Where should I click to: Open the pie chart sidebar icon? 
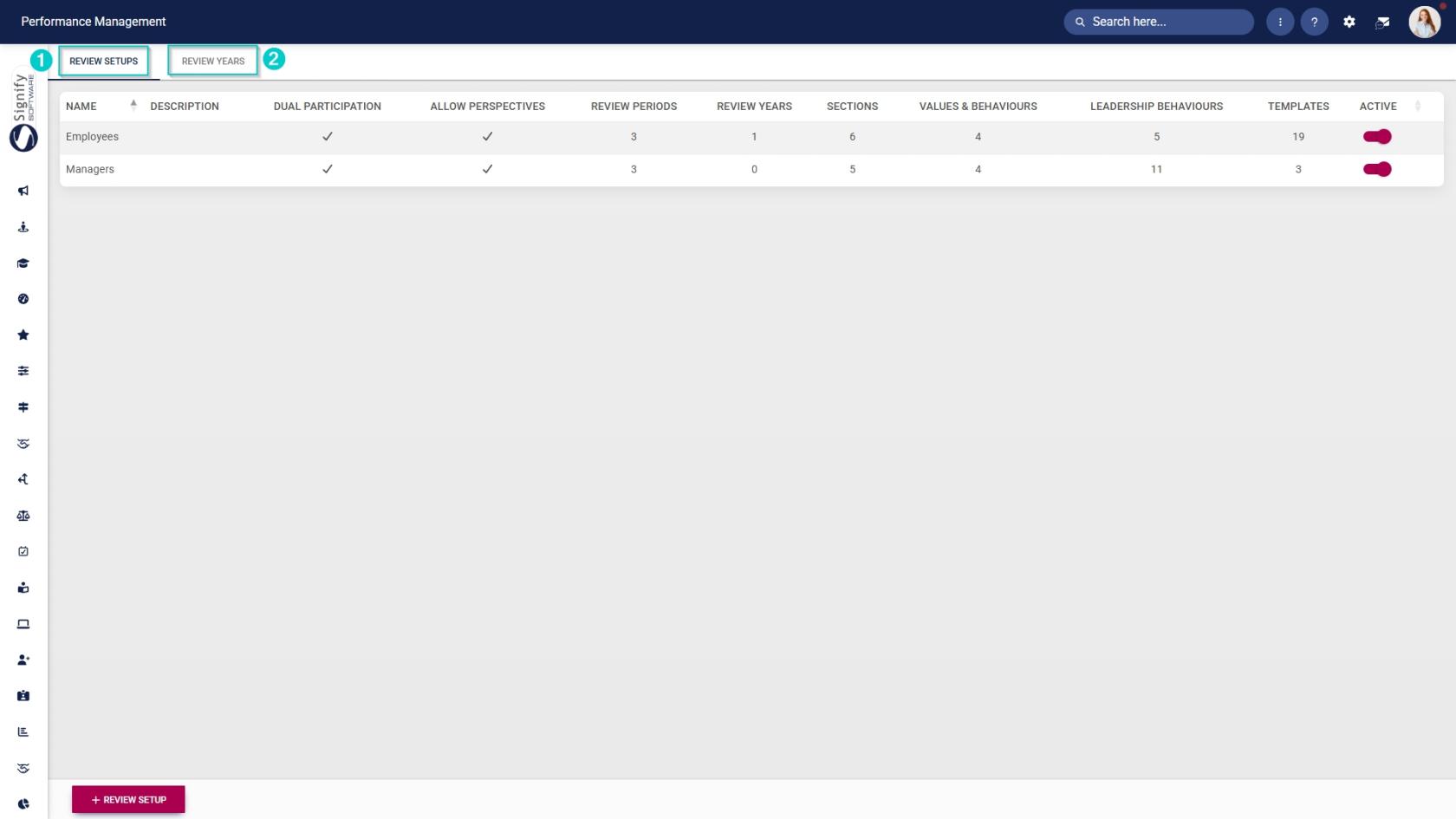(23, 803)
